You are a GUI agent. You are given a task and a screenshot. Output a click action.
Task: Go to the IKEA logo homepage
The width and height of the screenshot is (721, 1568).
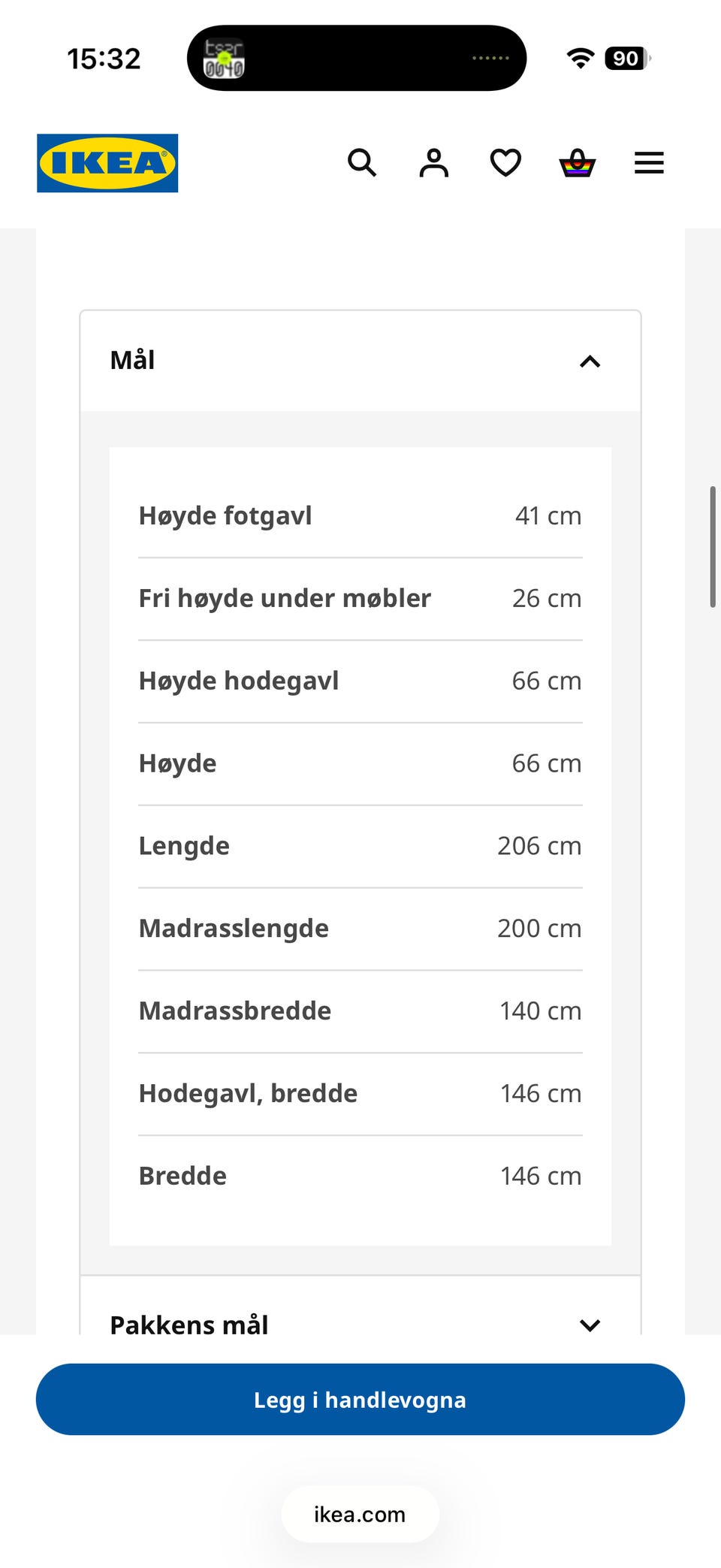107,163
